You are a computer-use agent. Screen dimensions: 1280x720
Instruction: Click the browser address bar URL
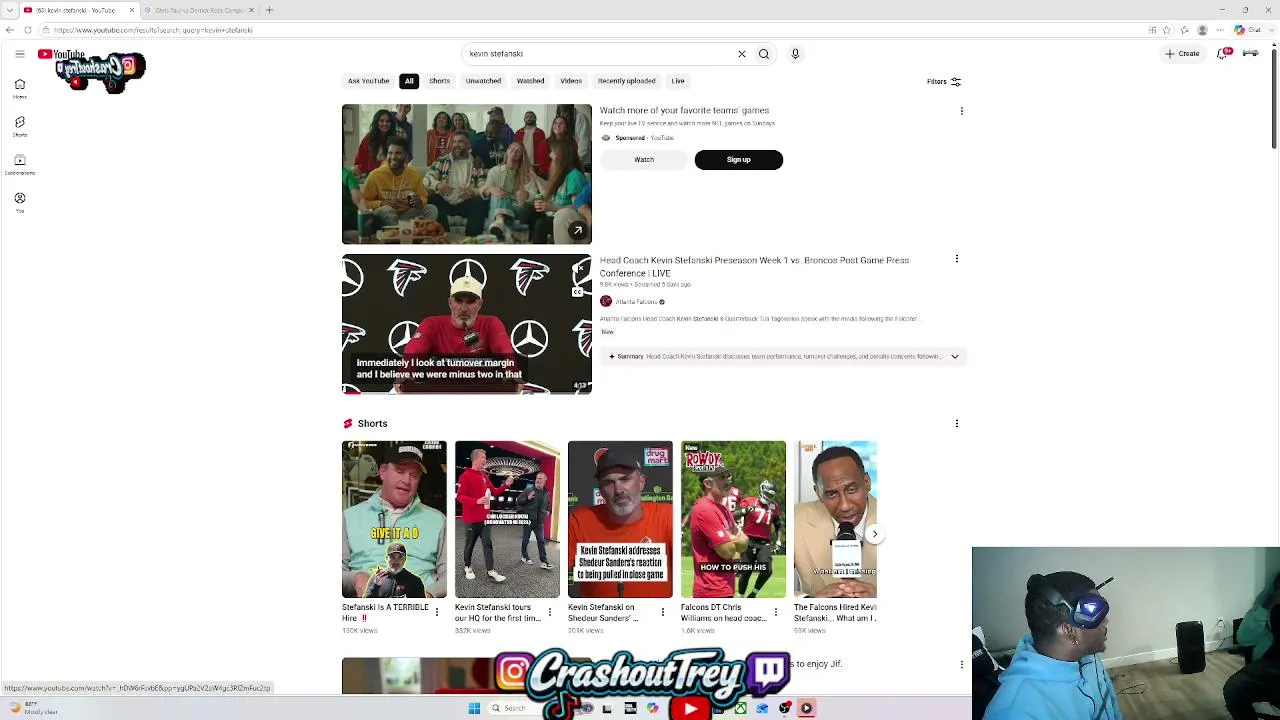[153, 30]
